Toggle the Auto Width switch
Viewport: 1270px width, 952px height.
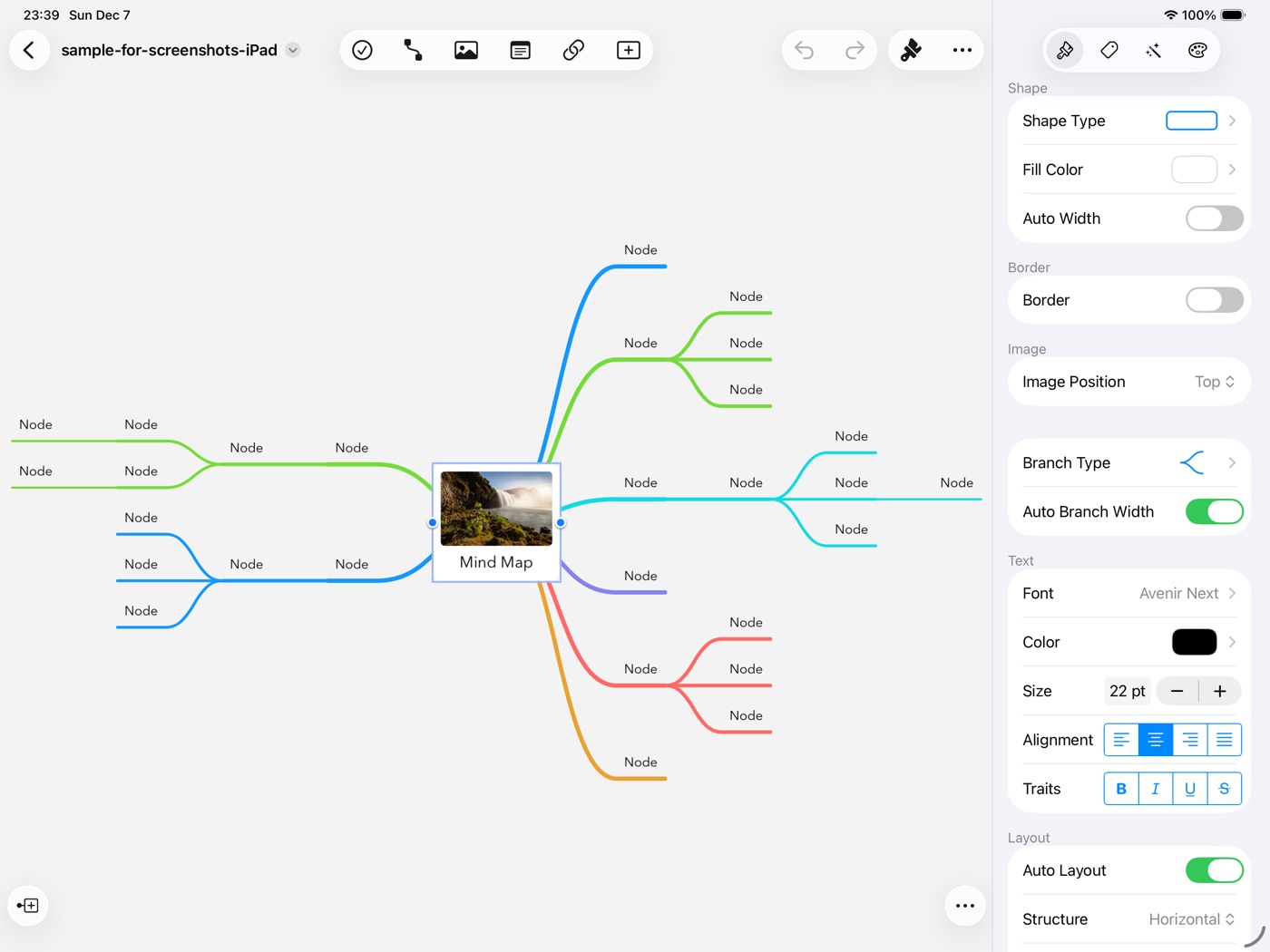tap(1214, 219)
